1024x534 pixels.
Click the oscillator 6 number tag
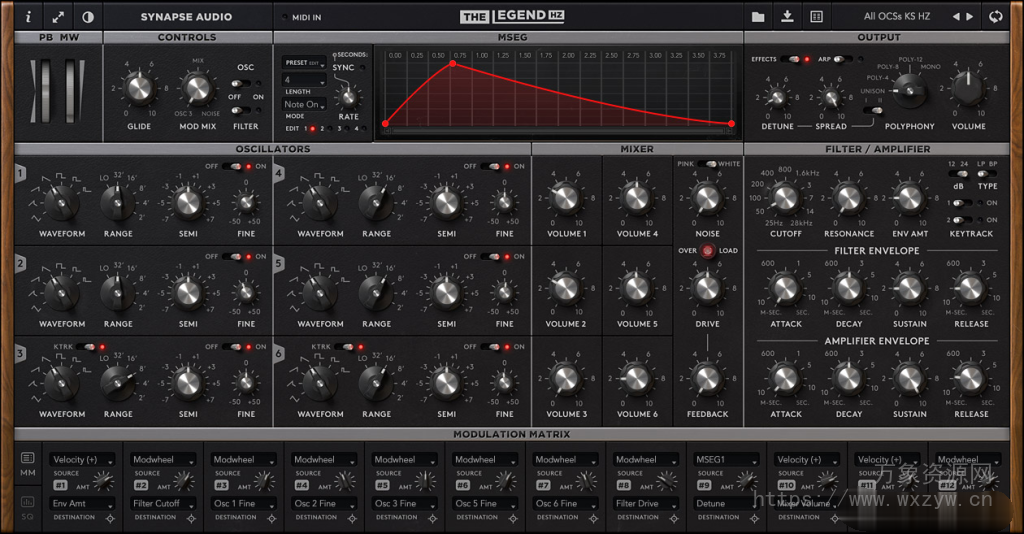tap(279, 354)
